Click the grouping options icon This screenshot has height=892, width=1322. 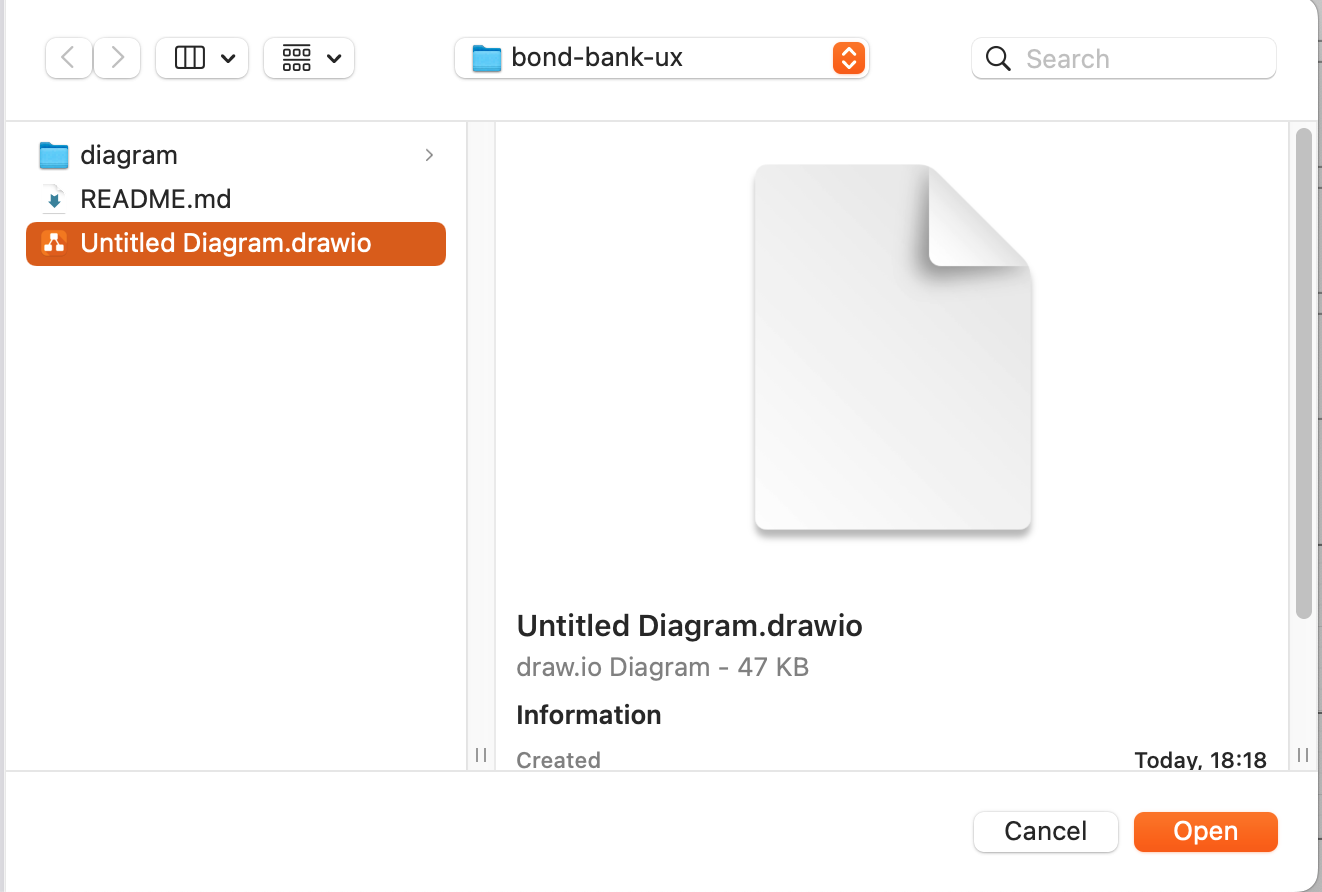297,57
